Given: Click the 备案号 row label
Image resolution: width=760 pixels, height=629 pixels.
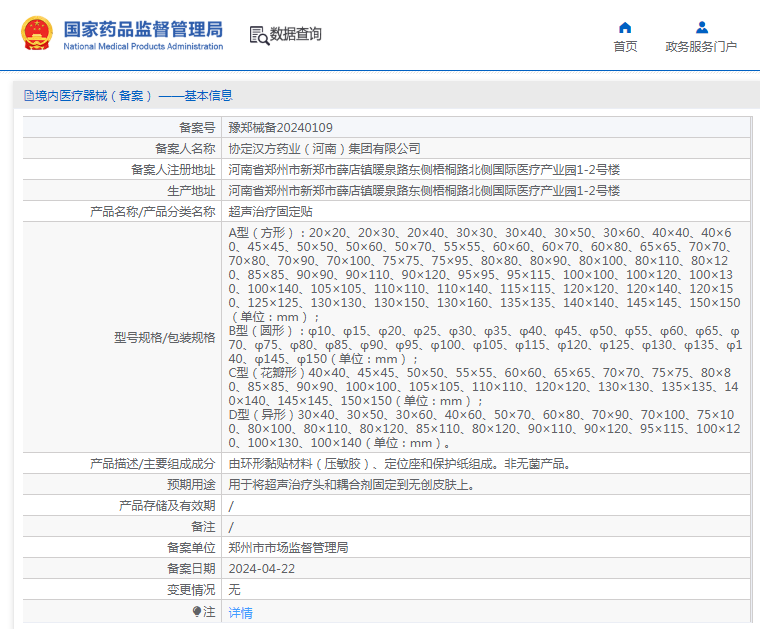Looking at the screenshot, I should click(197, 128).
